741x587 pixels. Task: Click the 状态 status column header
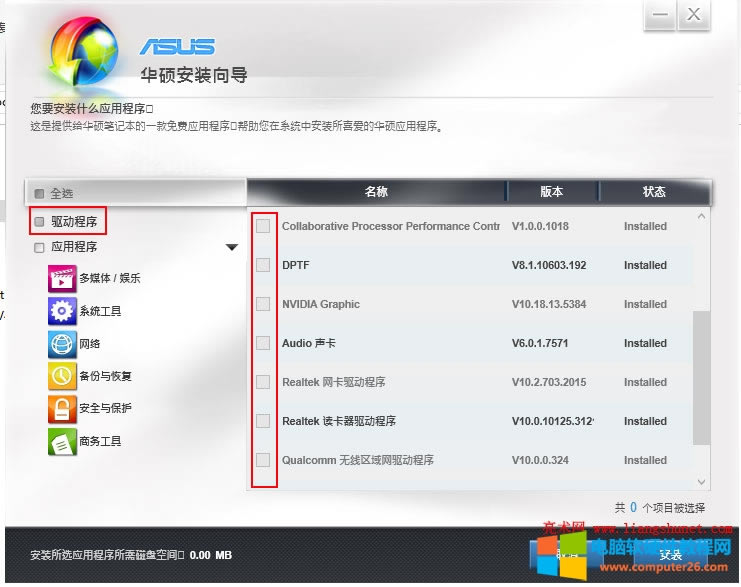point(654,192)
